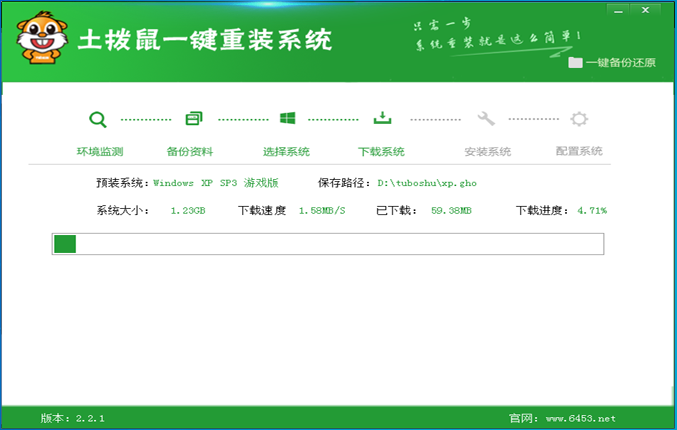
Task: Click the greyed 配置系统 step label
Action: [579, 152]
